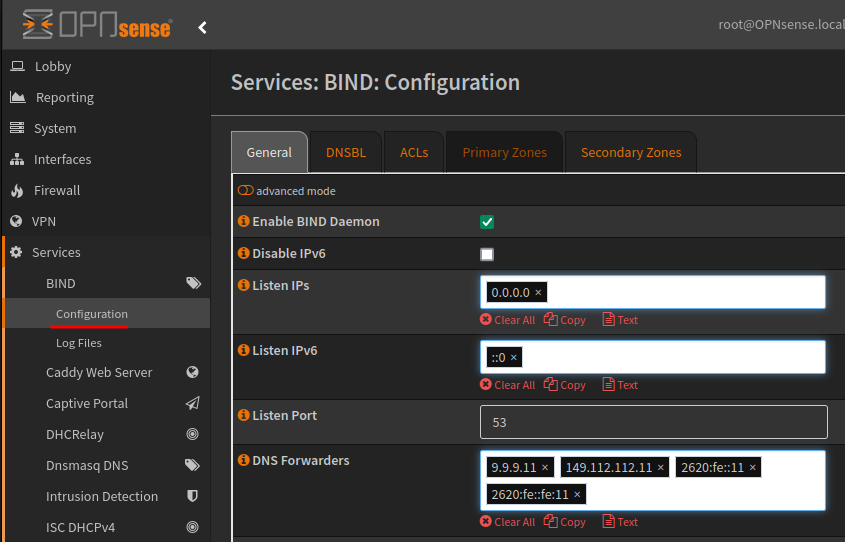Image resolution: width=845 pixels, height=542 pixels.
Task: Remove the 0.0.0.0 listen IP tag
Action: point(538,293)
